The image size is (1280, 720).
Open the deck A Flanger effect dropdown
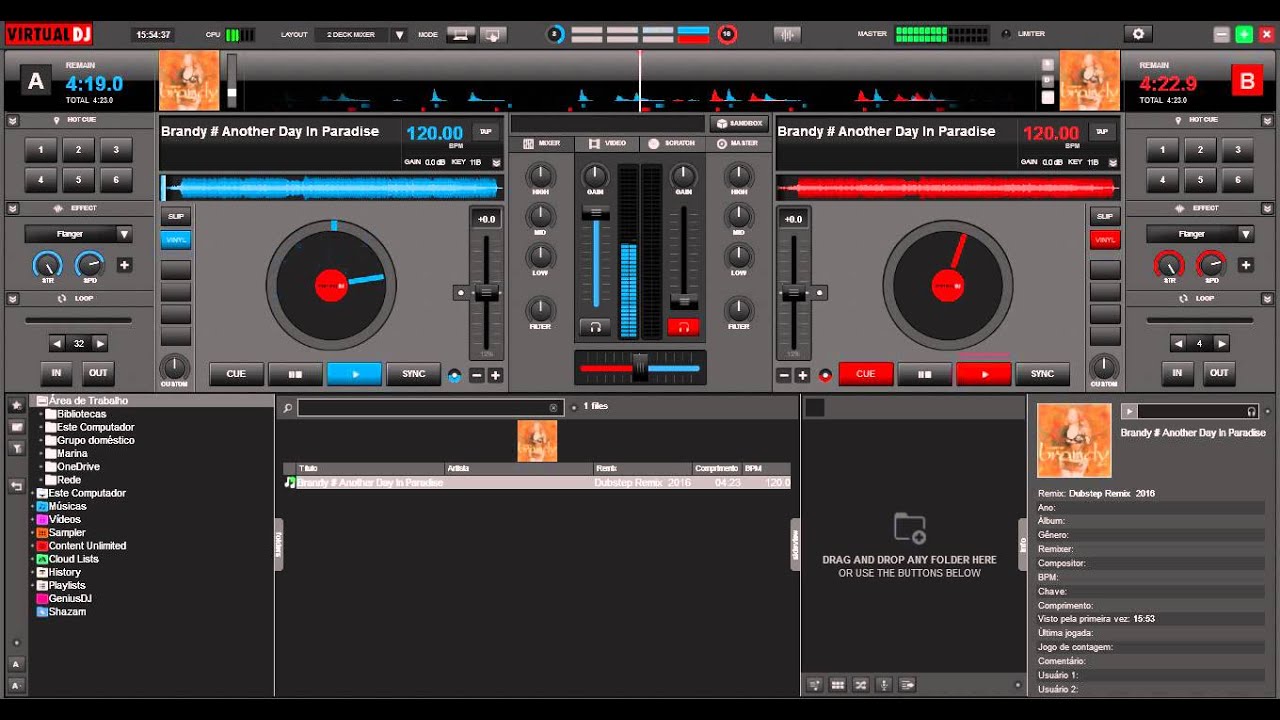(x=79, y=234)
